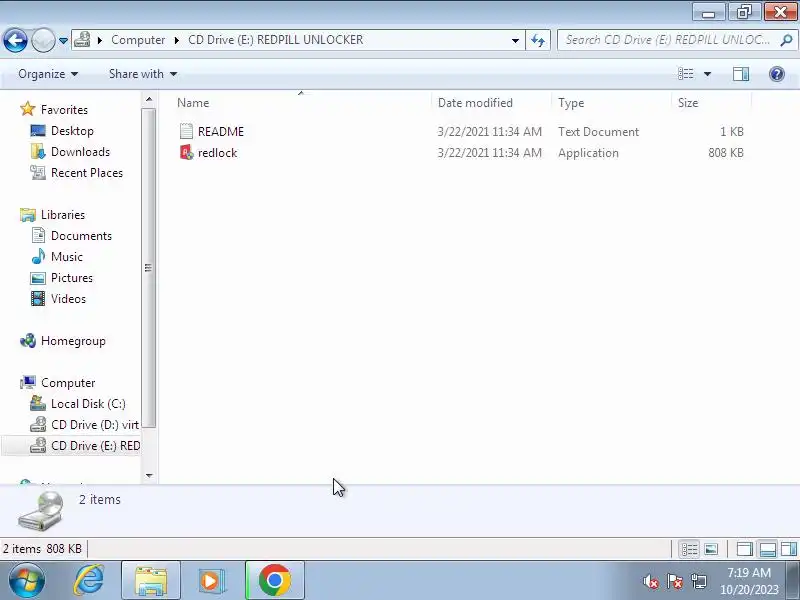Image resolution: width=800 pixels, height=600 pixels.
Task: Open Homegroup in the navigation pane
Action: (x=73, y=341)
